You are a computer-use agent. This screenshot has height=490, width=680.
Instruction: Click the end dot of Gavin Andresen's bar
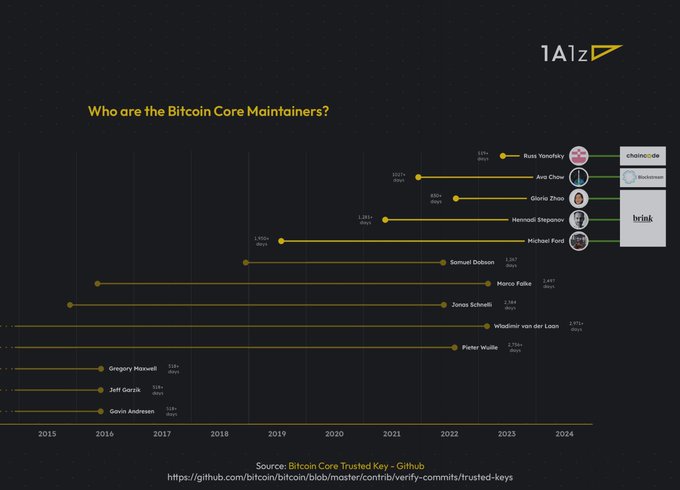tap(101, 411)
